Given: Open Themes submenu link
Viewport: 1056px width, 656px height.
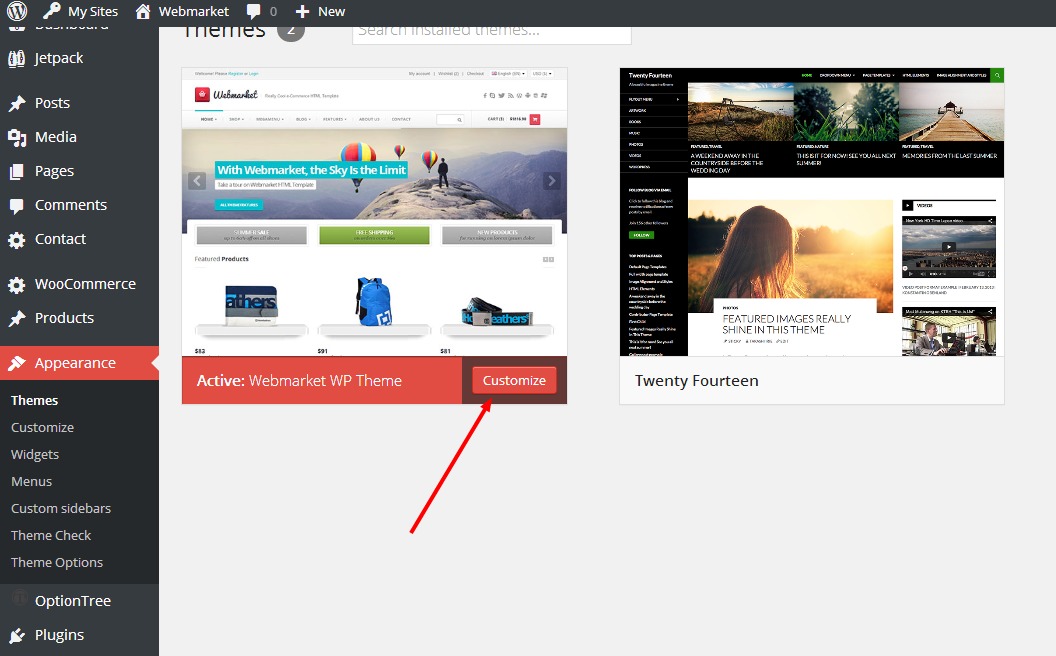Looking at the screenshot, I should [34, 401].
